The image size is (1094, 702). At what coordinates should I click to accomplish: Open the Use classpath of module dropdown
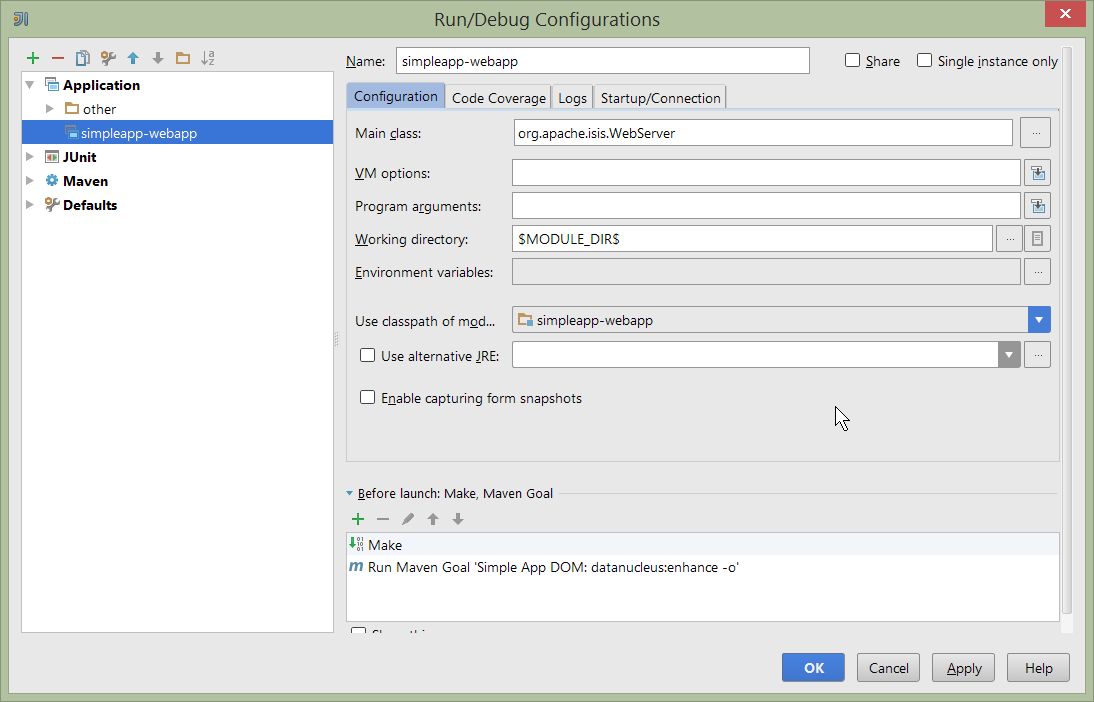tap(1038, 320)
